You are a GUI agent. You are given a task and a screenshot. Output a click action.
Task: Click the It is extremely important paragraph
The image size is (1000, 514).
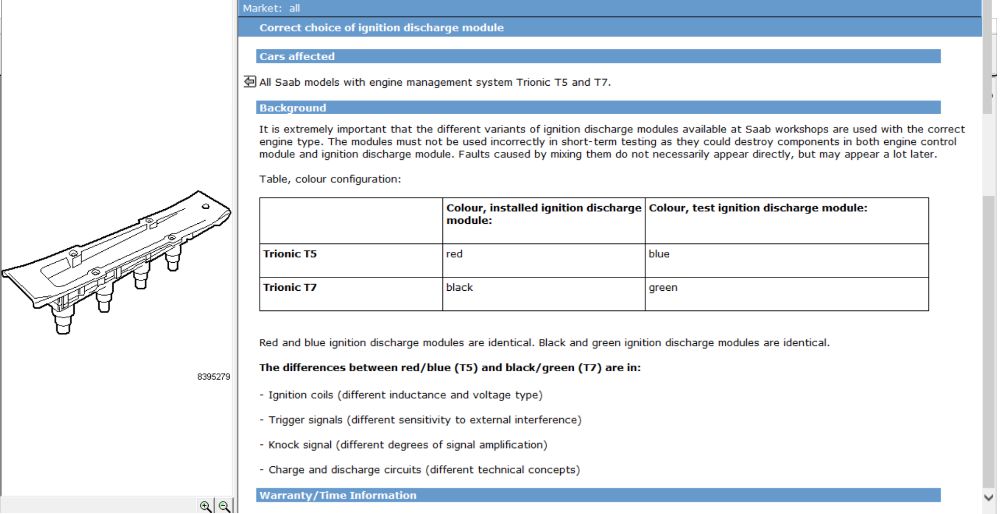[x=612, y=142]
